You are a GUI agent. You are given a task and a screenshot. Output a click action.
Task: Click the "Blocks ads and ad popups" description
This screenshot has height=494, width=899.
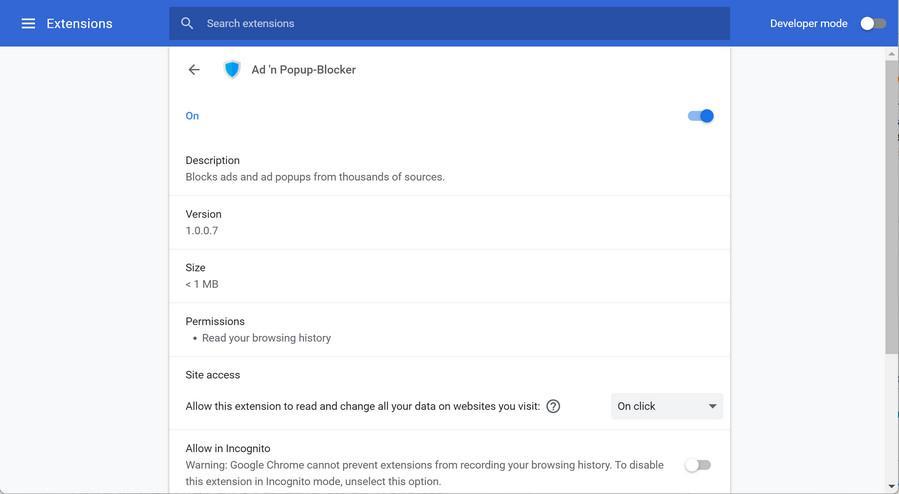click(315, 177)
